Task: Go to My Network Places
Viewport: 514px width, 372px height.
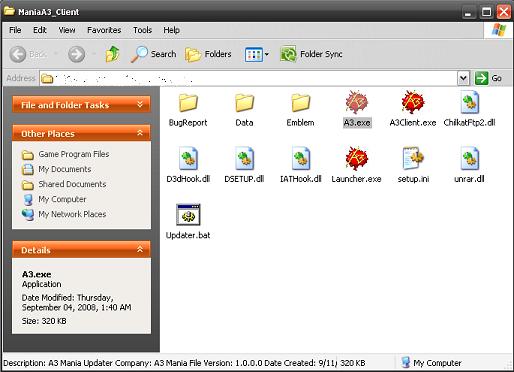Action: [x=72, y=214]
